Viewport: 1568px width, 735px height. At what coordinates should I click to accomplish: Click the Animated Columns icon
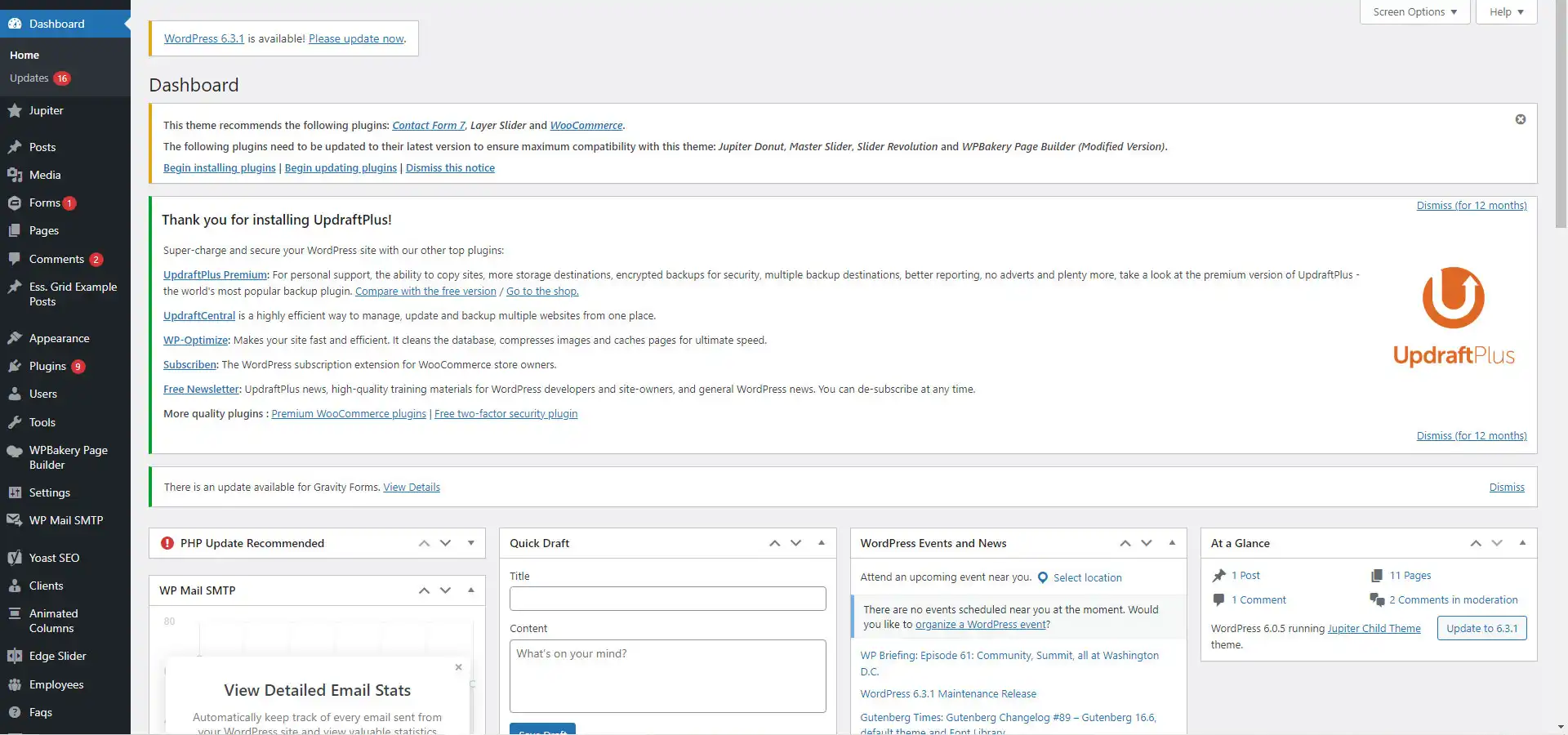click(15, 614)
